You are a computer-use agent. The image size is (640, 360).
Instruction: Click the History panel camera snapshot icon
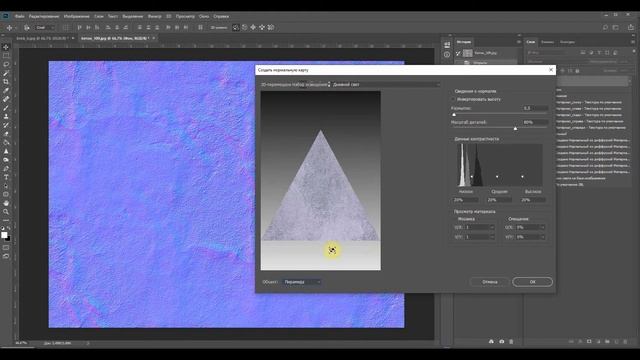coord(502,341)
